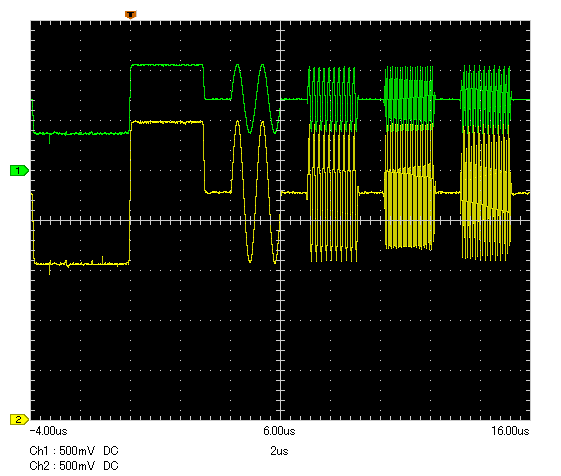
Task: Click the -4.00us time axis label
Action: click(x=49, y=431)
